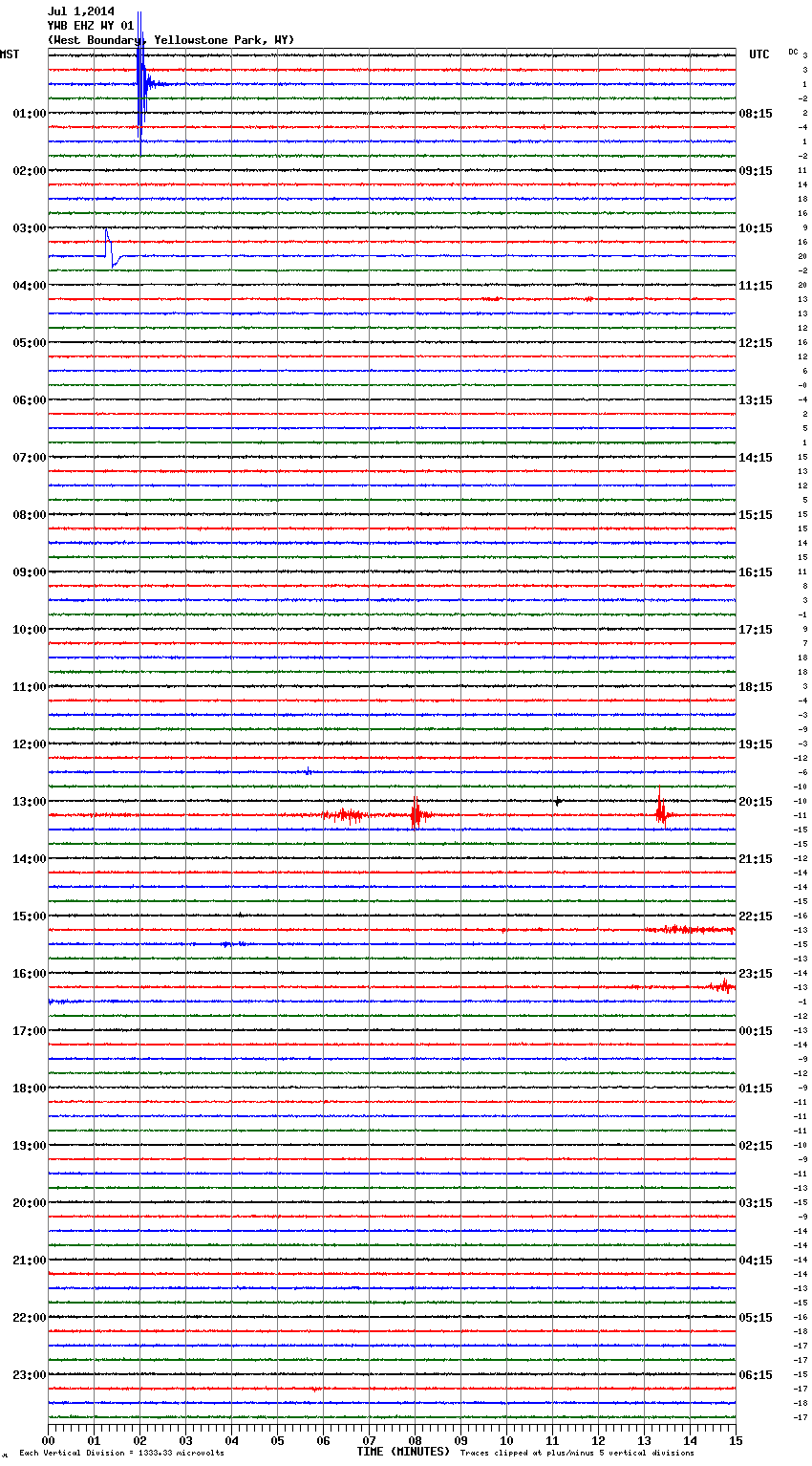The width and height of the screenshot is (812, 1466).
Task: Click the 03:15 UTC label
Action: click(x=756, y=1202)
